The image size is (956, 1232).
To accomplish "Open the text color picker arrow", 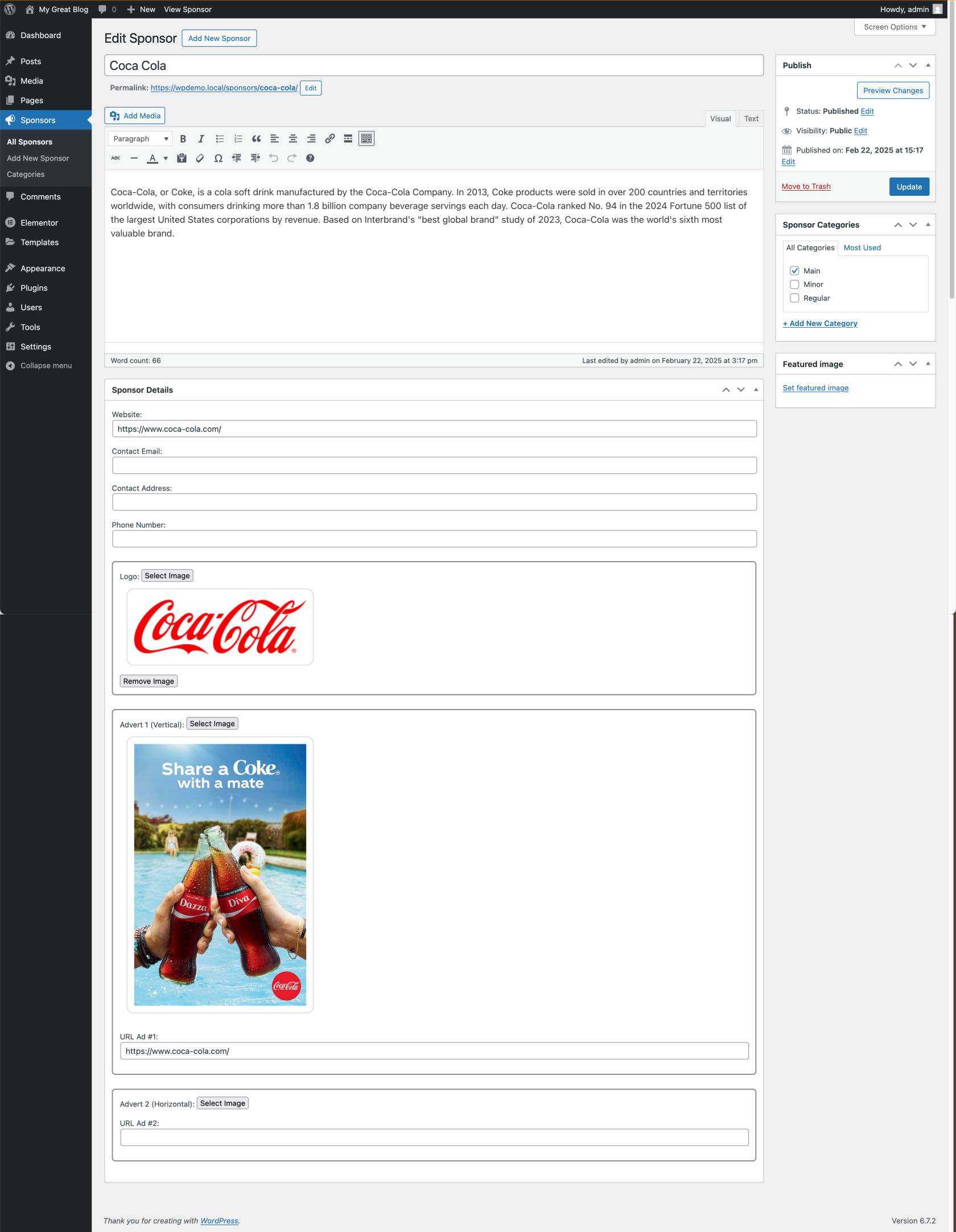I will pos(166,158).
